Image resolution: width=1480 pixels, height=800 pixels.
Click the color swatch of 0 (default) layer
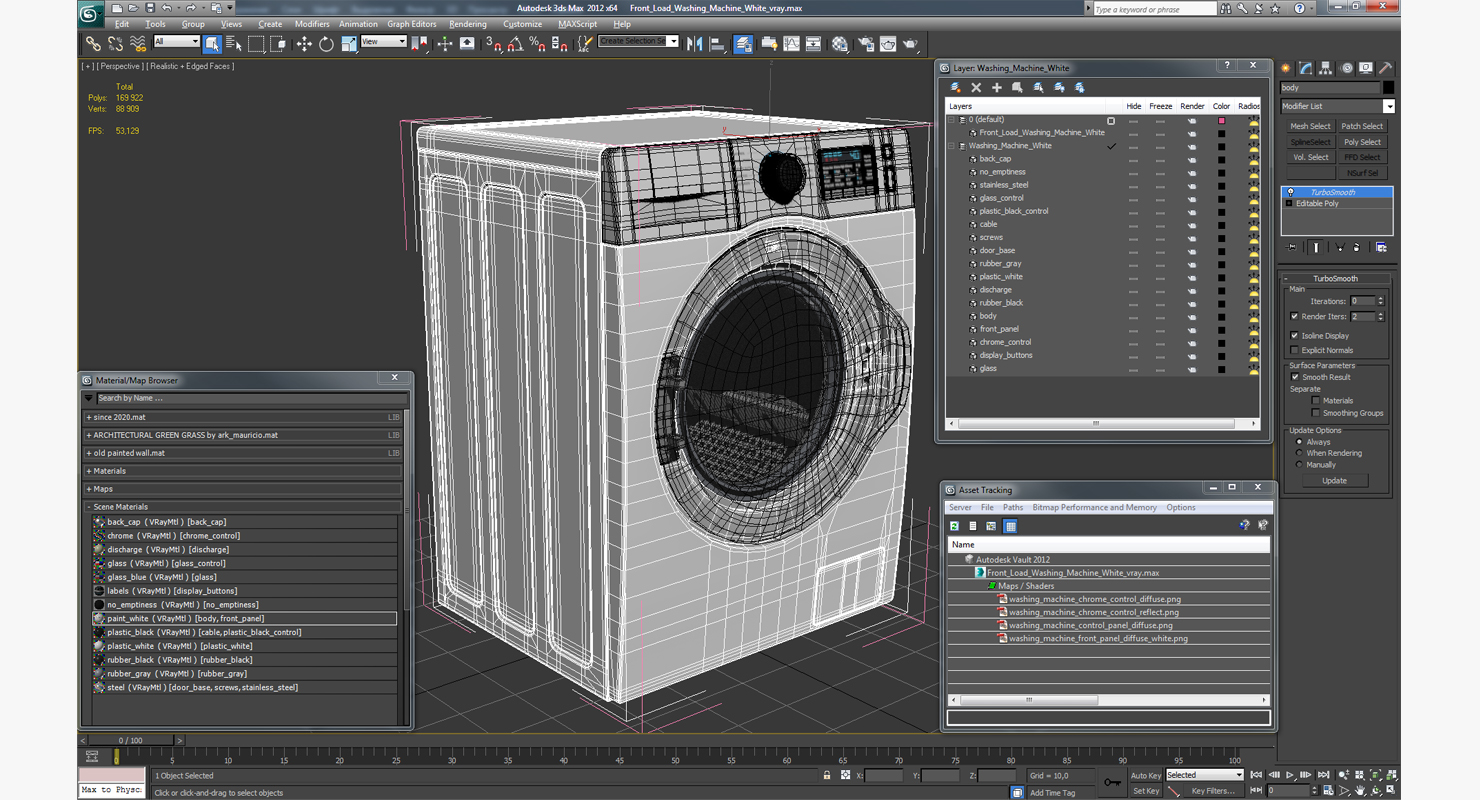(1221, 120)
